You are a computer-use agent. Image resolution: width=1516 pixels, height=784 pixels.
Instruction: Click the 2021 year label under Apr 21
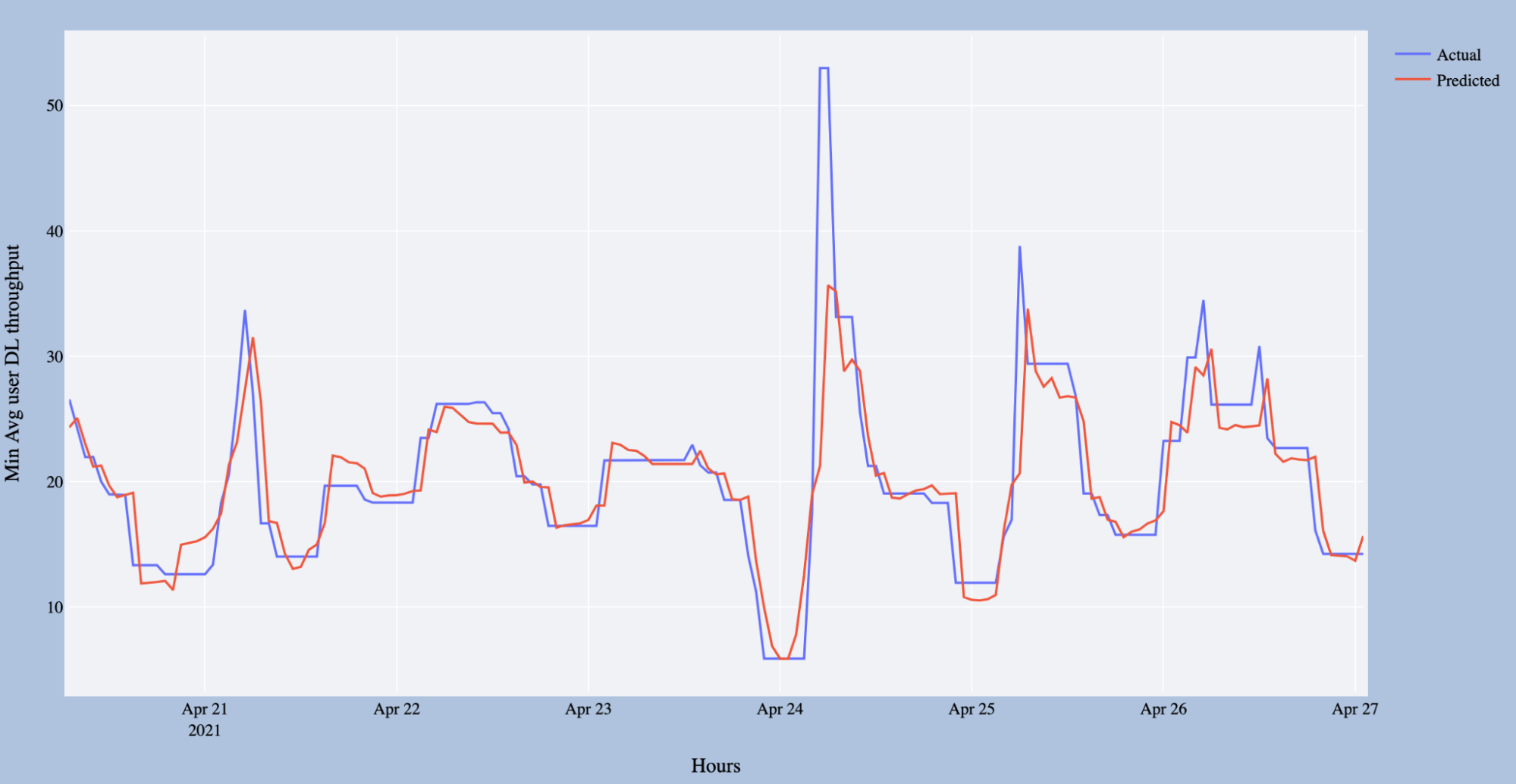point(205,730)
